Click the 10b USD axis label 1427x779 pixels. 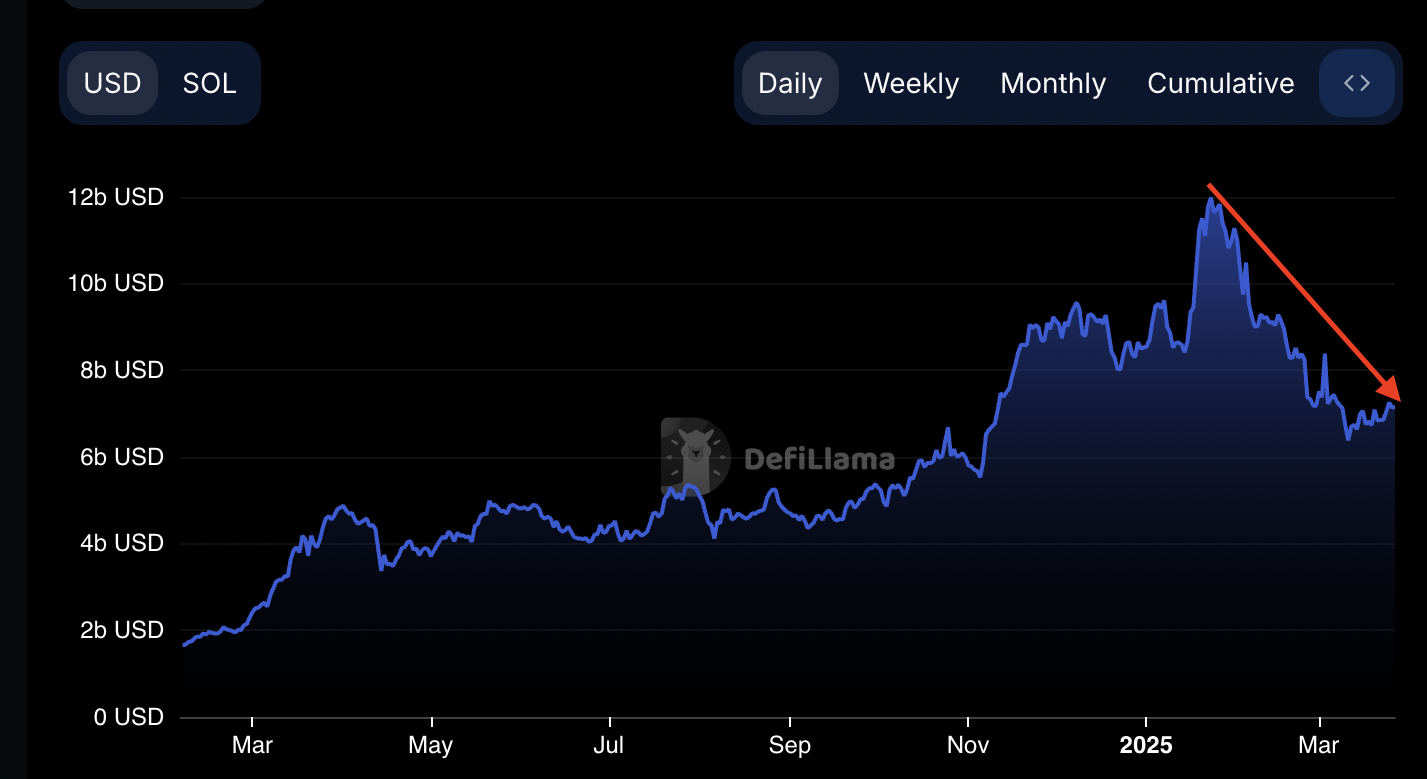(115, 284)
